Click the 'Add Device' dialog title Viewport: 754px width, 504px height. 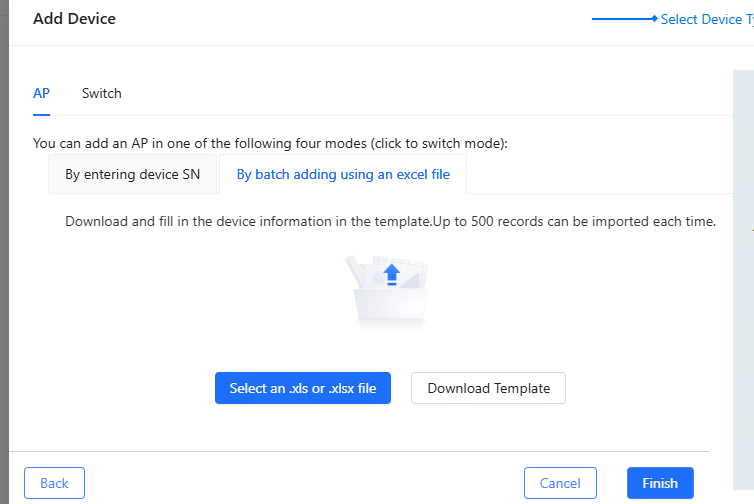pos(74,19)
